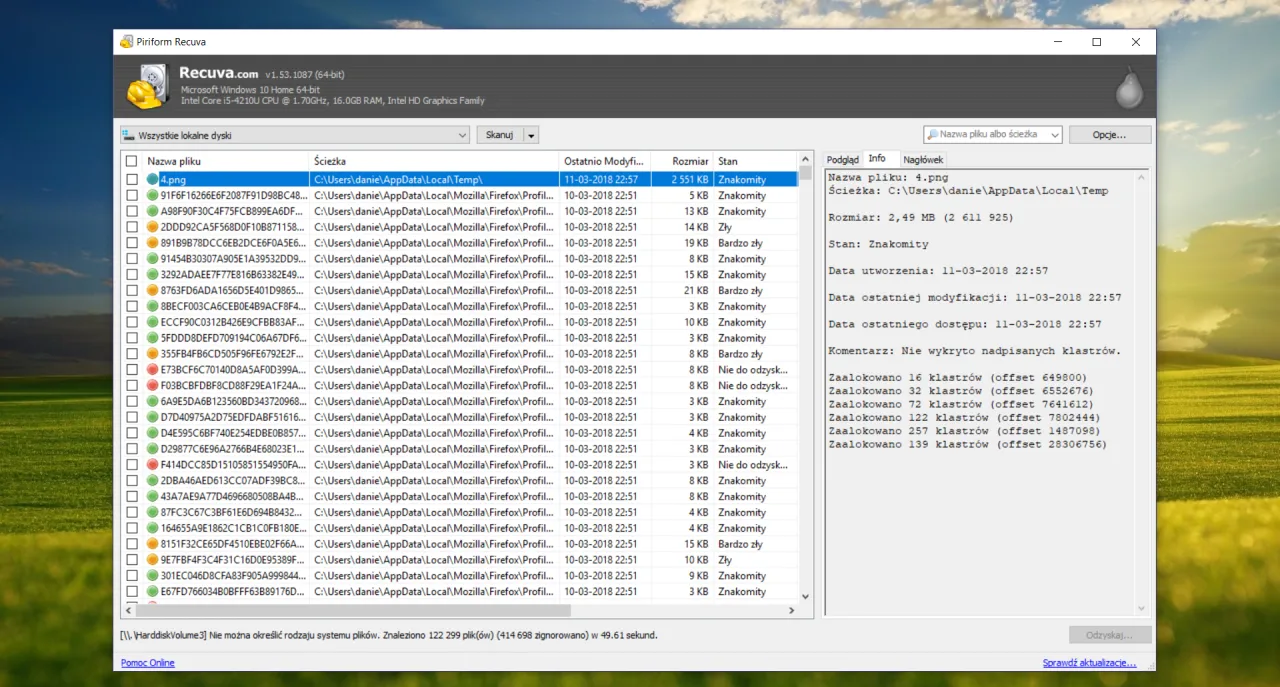Click the red status dot for file F414DCC85D15105851554950FA

tap(153, 465)
